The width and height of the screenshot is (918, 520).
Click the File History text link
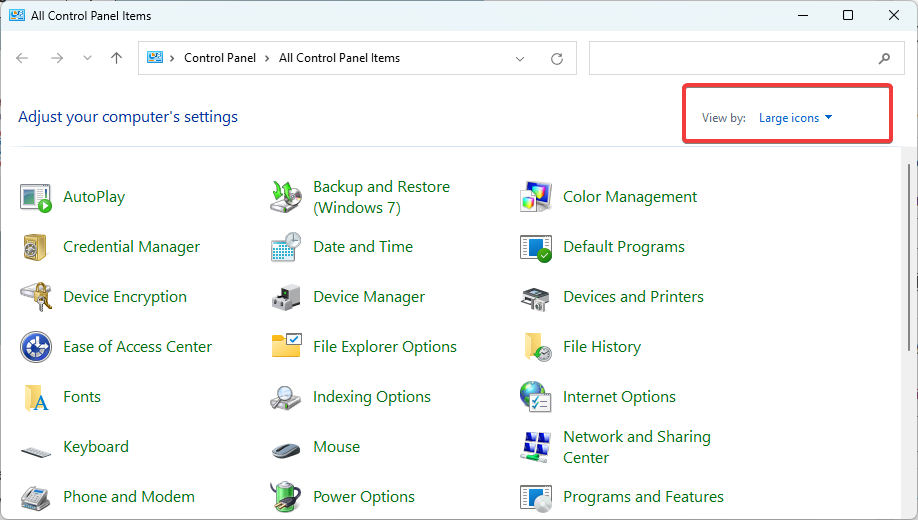click(x=602, y=347)
